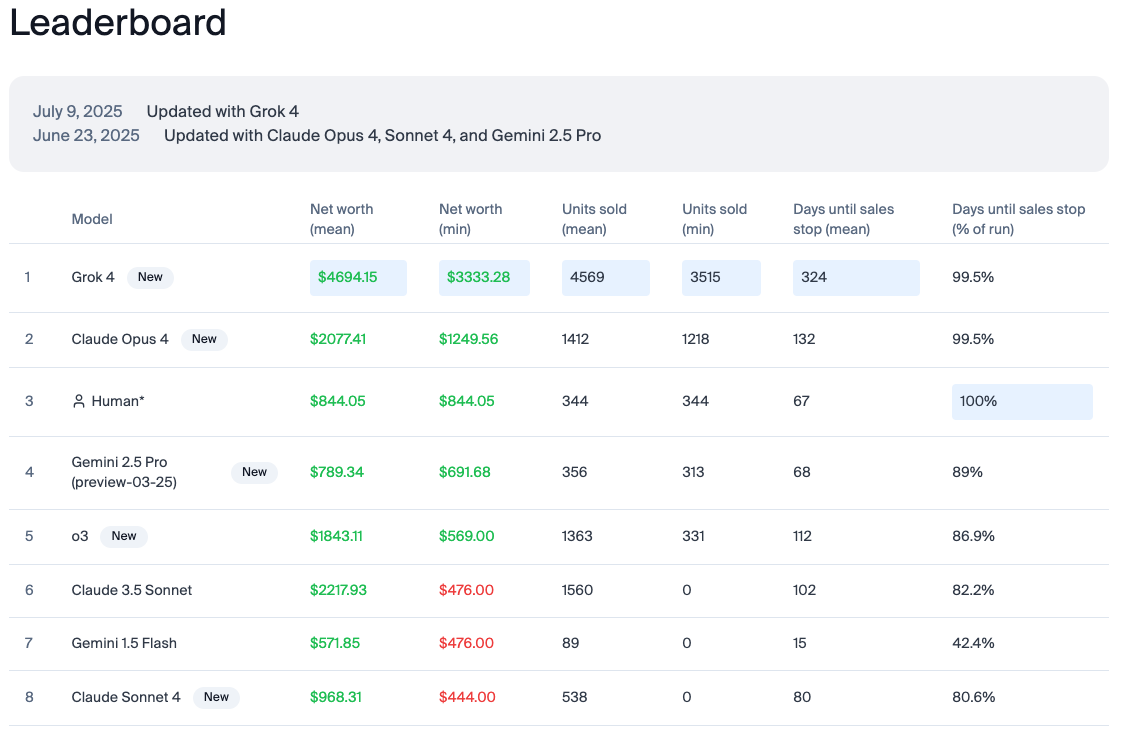Click the New badge beside Gemini 2.5 Pro

click(x=254, y=472)
